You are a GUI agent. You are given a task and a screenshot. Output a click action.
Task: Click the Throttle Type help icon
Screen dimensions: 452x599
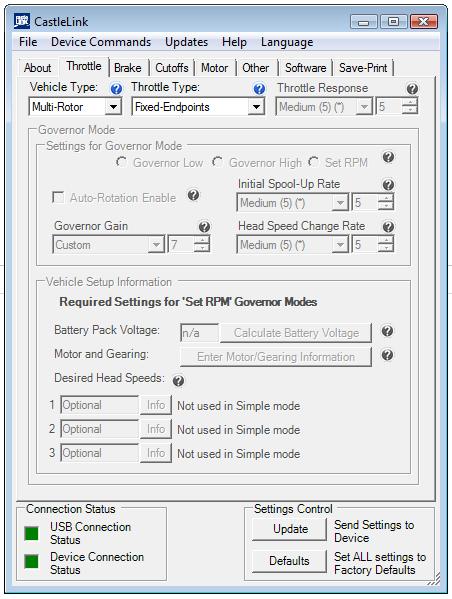pyautogui.click(x=259, y=89)
